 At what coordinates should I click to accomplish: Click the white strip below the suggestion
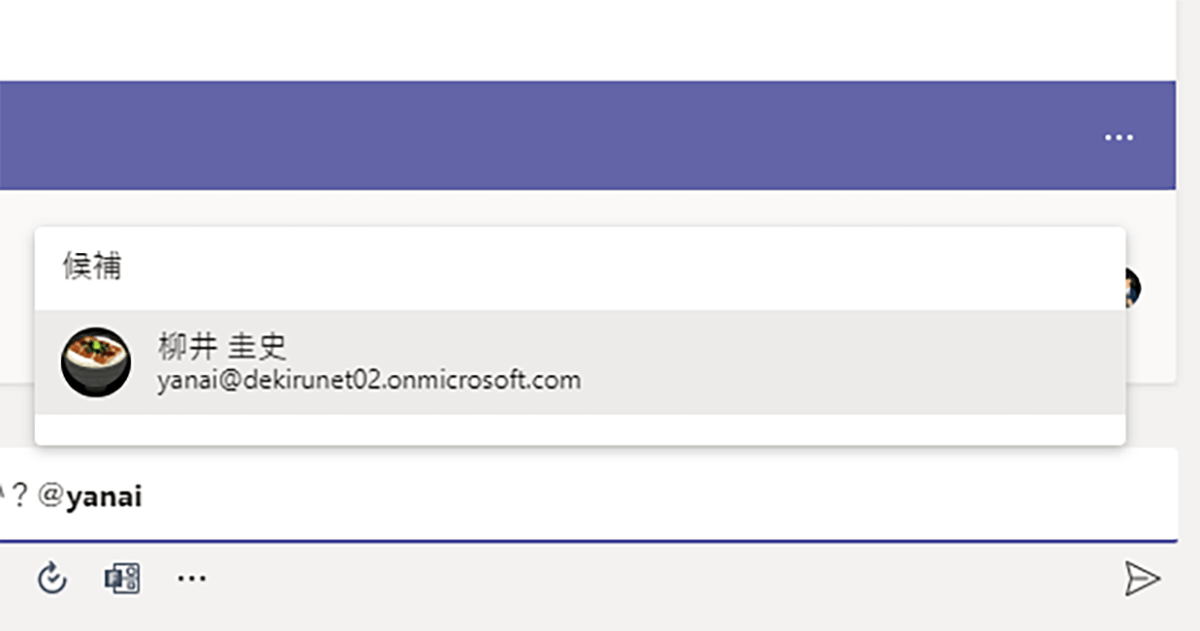(x=580, y=429)
